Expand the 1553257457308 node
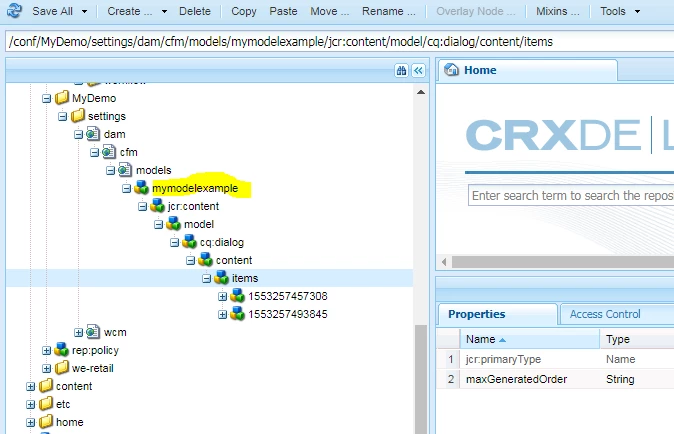 (222, 296)
